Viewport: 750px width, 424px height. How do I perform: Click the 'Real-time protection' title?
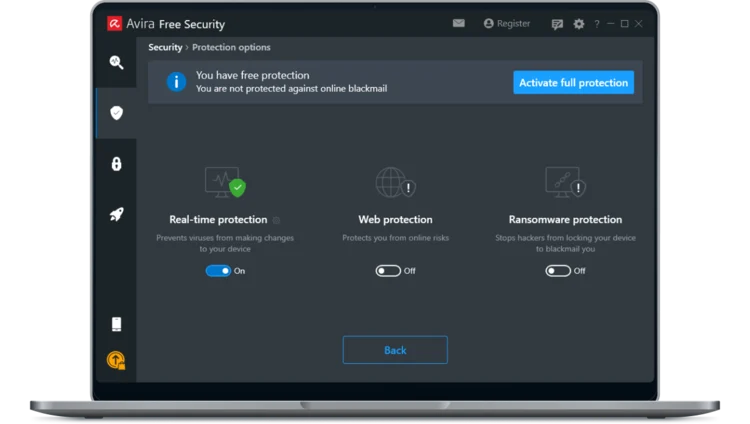pos(218,220)
